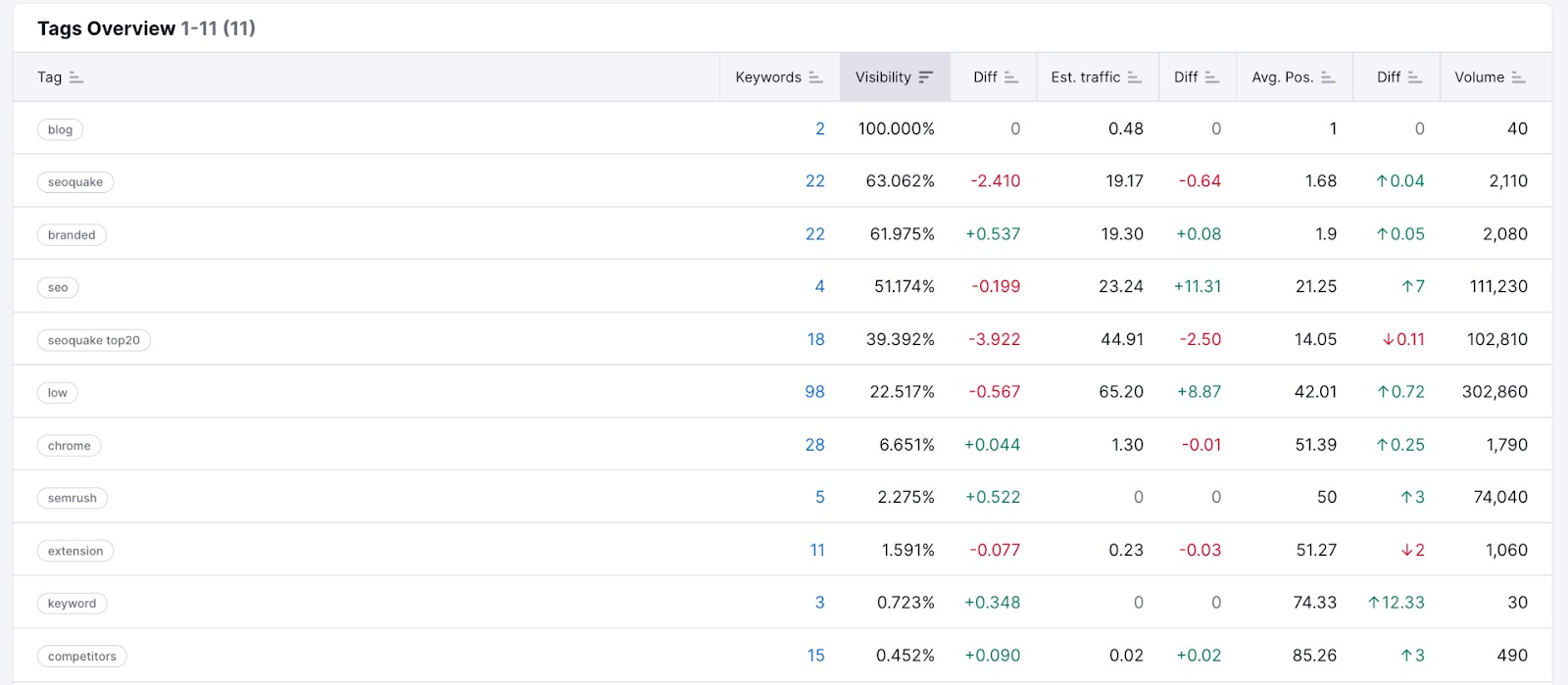Open the semrush tag
Viewport: 1568px width, 685px height.
click(x=73, y=498)
